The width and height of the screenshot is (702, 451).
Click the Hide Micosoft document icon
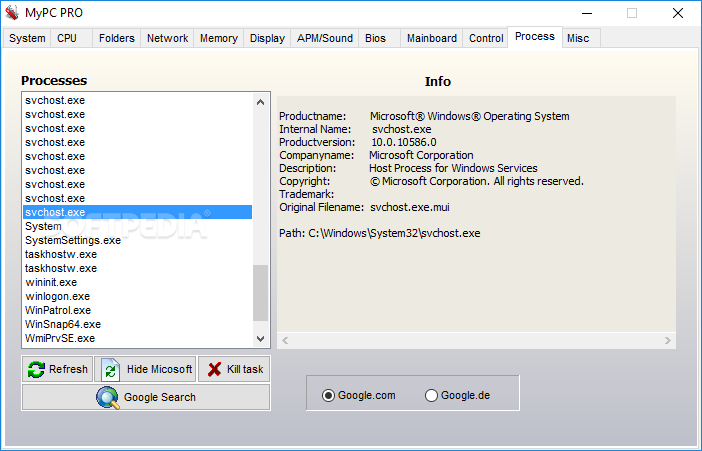coord(110,369)
